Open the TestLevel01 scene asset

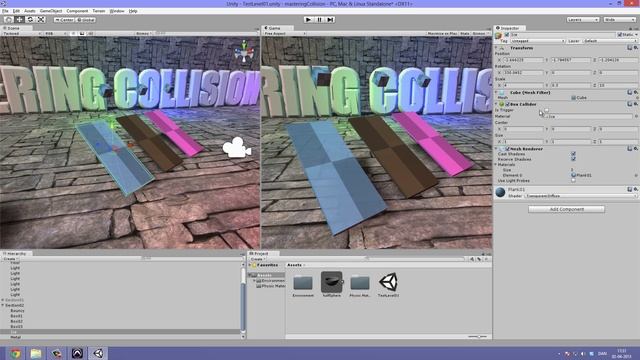point(388,285)
